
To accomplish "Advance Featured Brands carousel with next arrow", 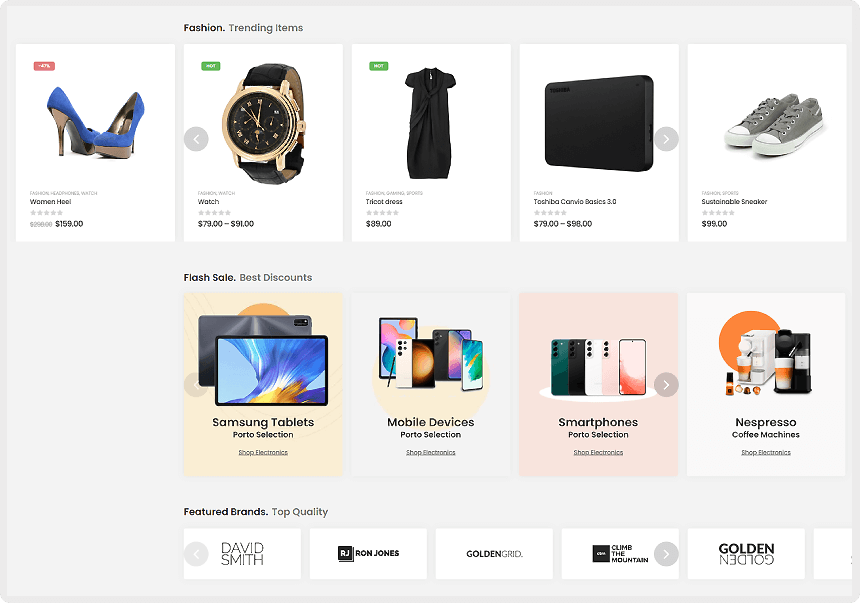I will click(666, 554).
